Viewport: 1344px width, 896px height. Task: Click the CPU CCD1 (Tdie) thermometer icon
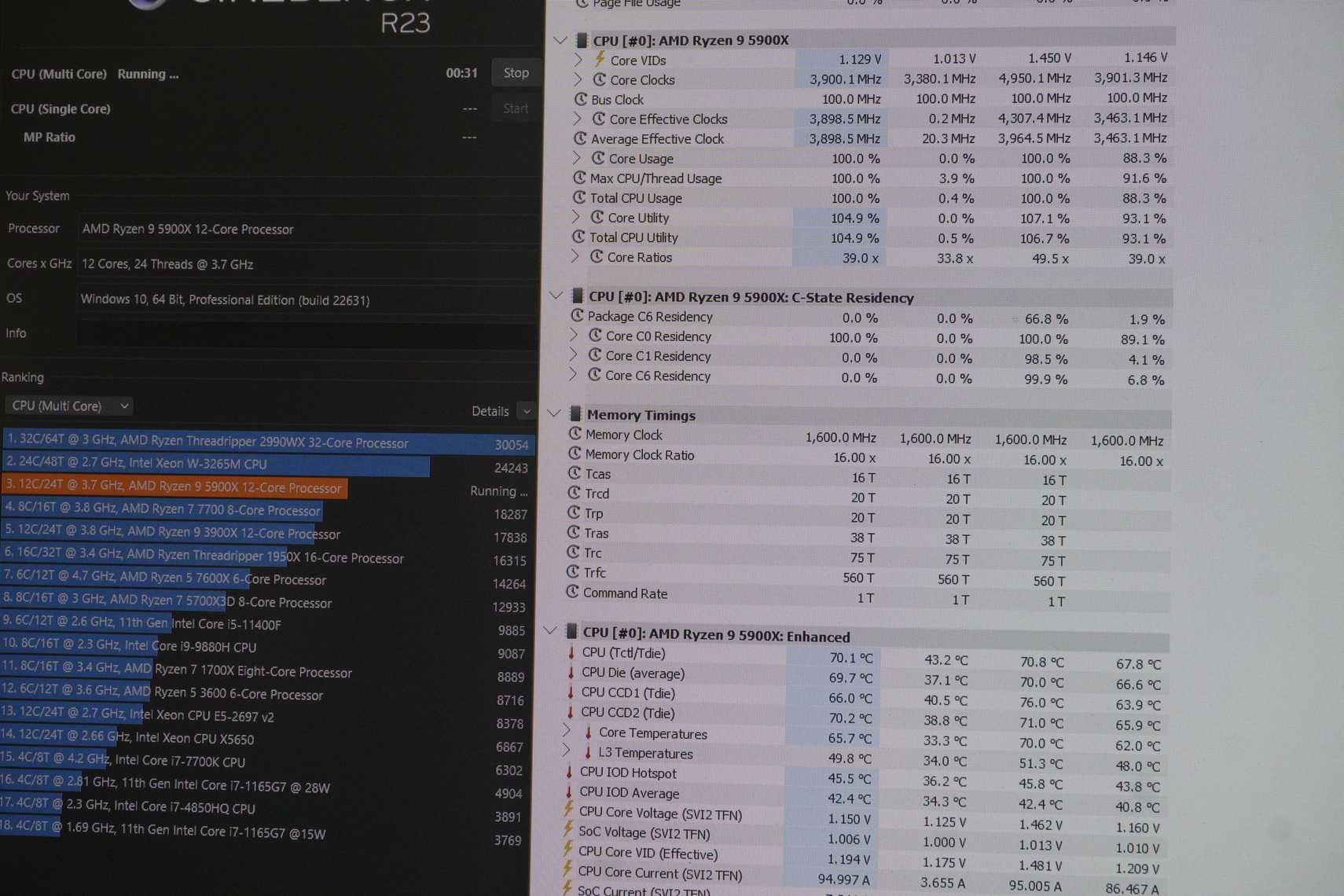571,692
